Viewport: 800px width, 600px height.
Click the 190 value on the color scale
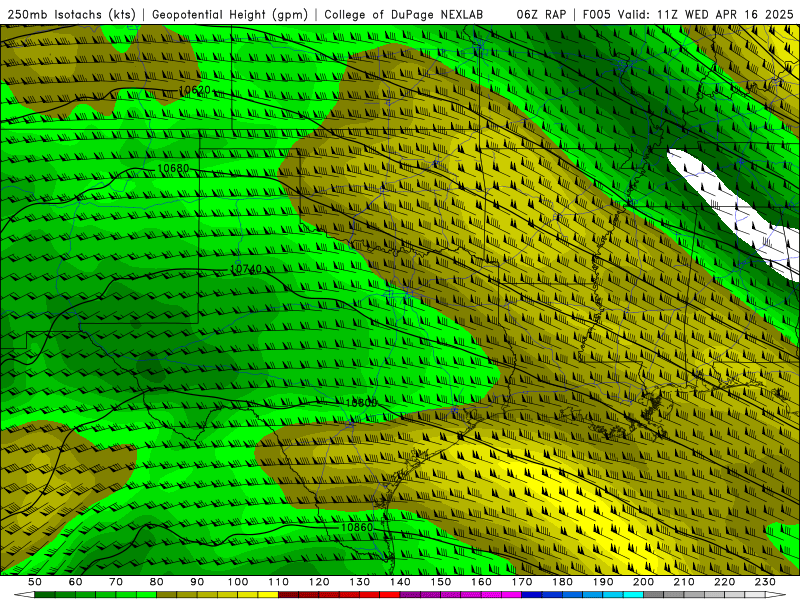click(x=603, y=582)
